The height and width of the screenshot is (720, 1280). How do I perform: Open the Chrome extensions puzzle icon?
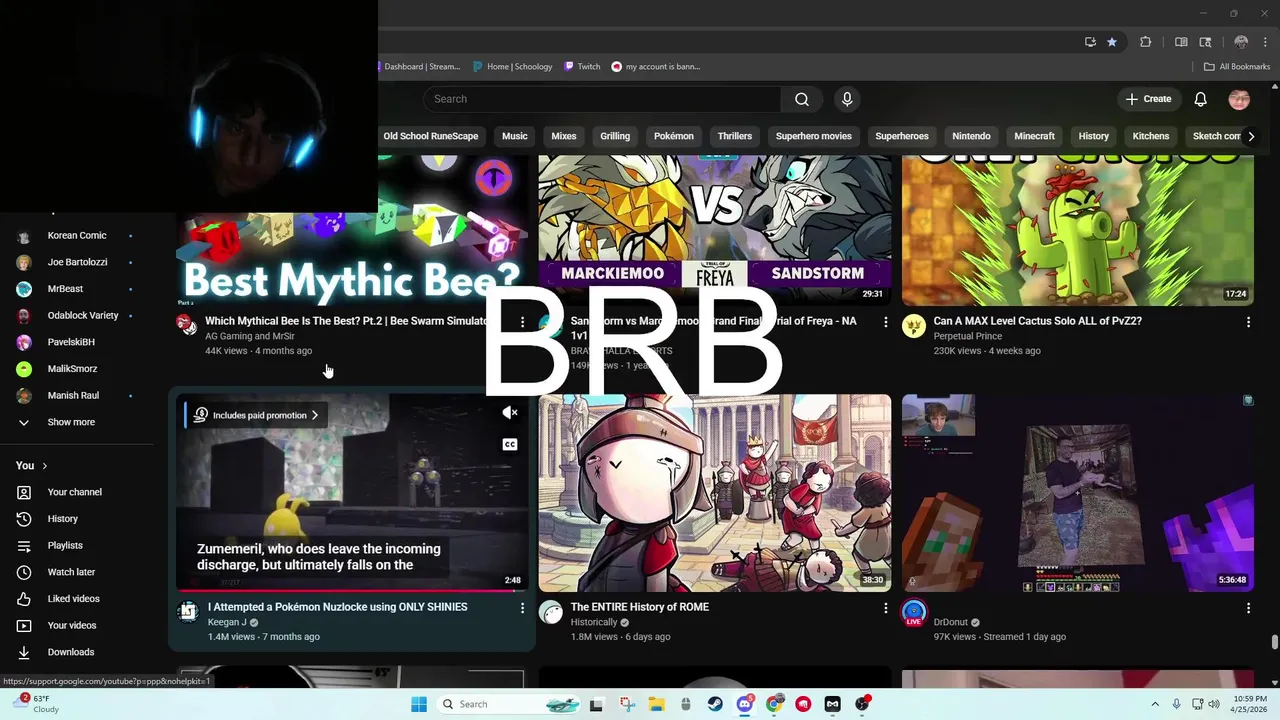coord(1146,42)
